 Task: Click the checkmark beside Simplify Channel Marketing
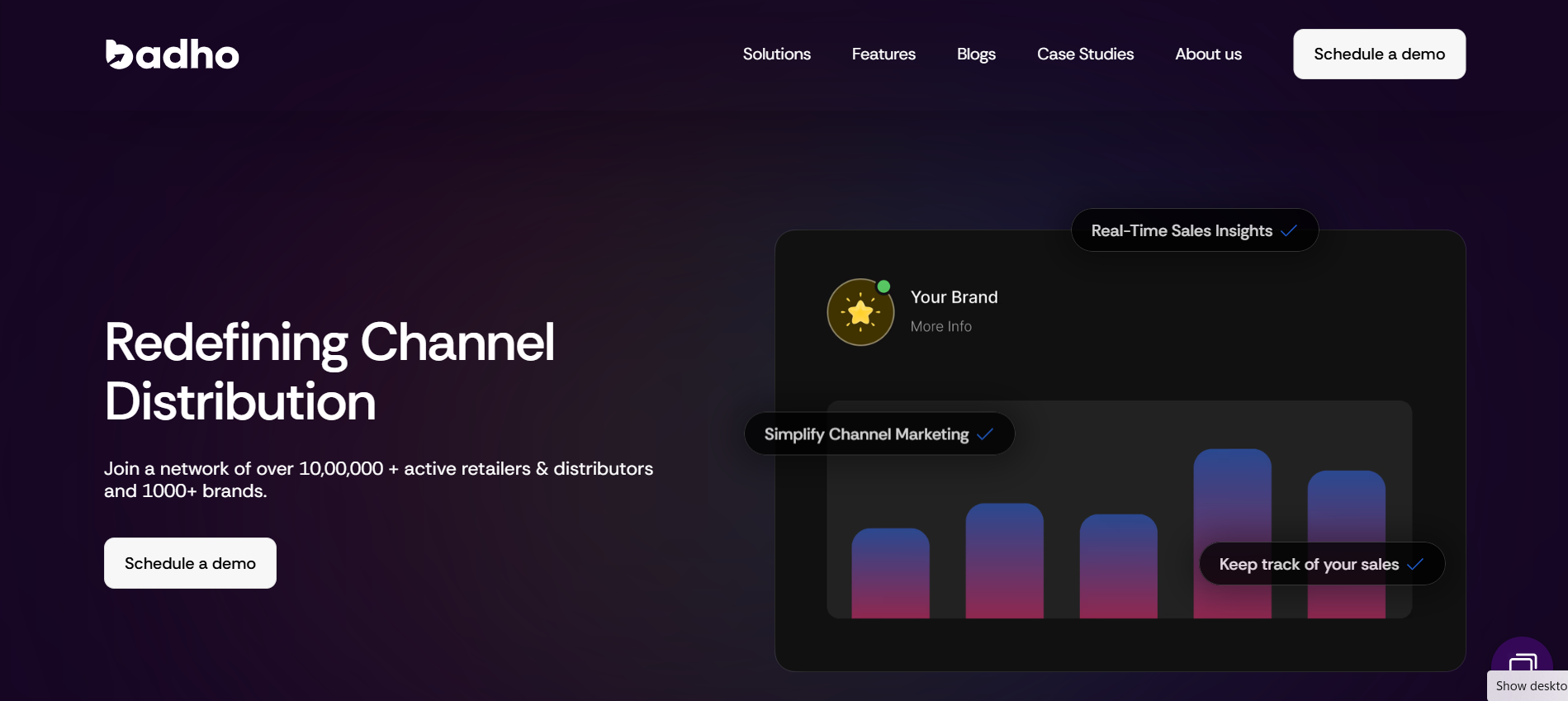[985, 434]
